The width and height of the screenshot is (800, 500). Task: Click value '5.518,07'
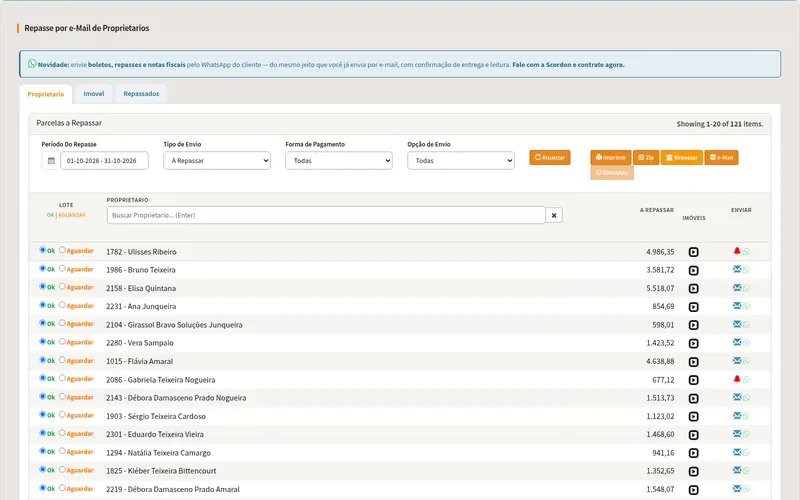660,288
